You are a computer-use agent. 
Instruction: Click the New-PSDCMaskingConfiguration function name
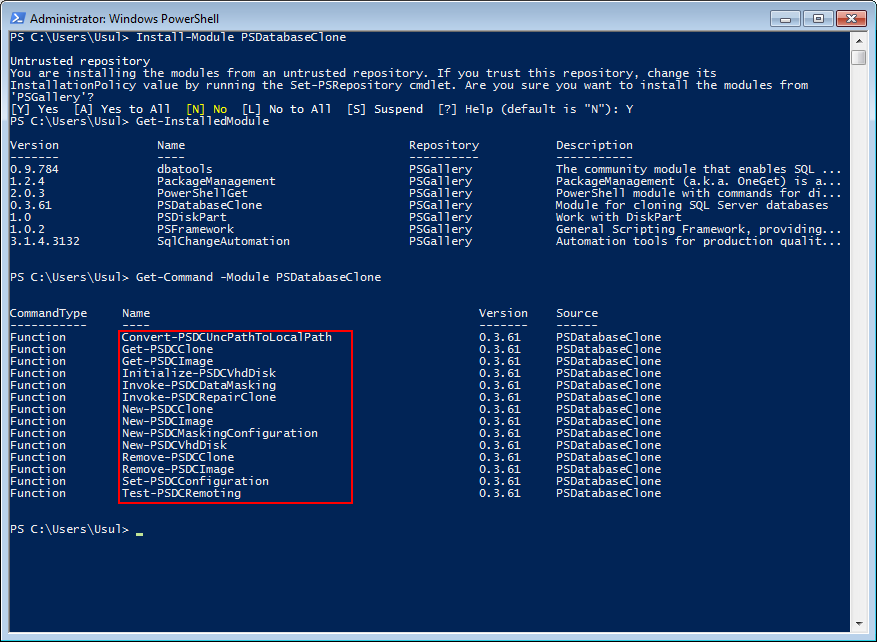click(219, 433)
